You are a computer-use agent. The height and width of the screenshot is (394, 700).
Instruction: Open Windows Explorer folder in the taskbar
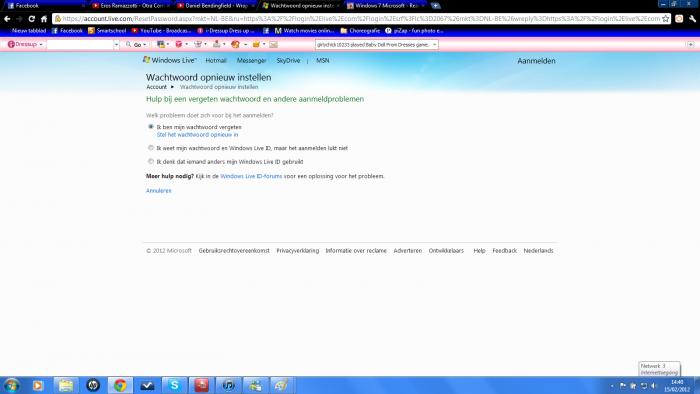click(x=66, y=385)
